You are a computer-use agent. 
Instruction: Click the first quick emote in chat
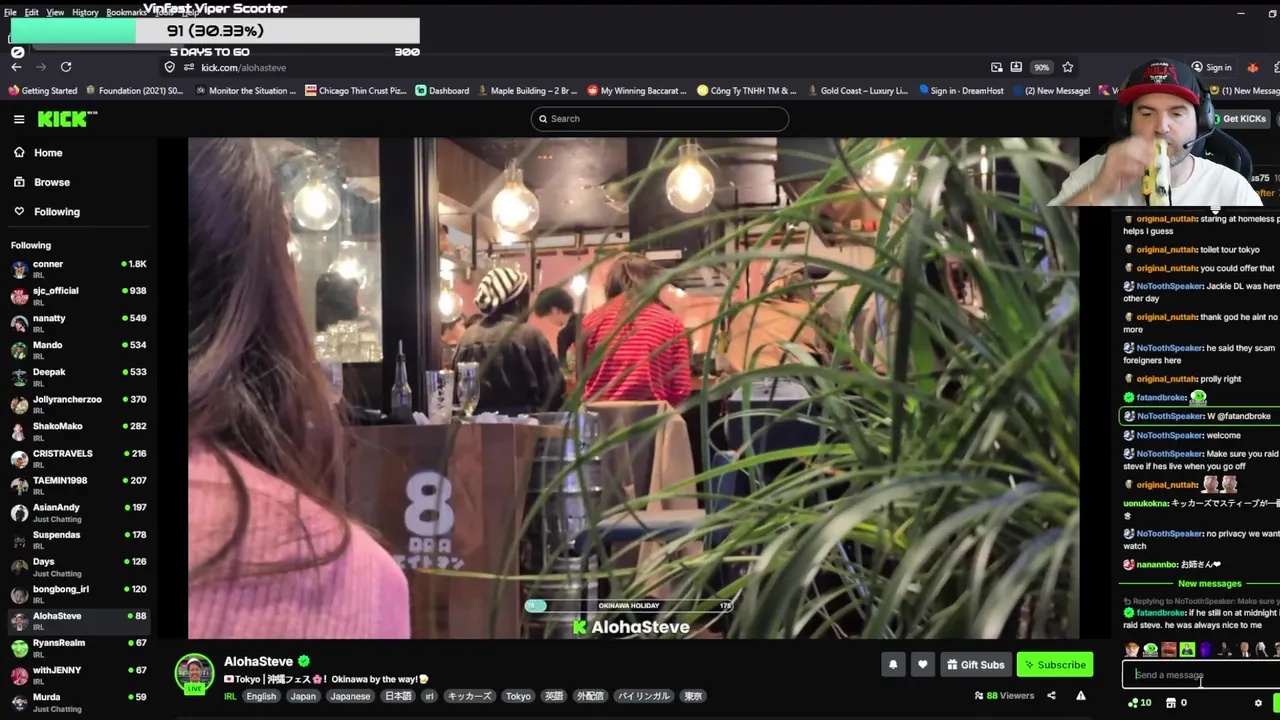(x=1132, y=650)
